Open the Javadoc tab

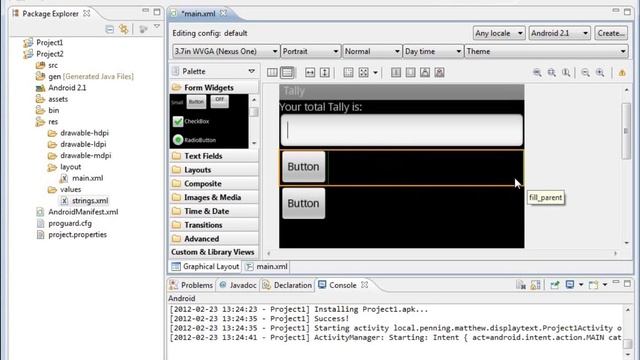(x=238, y=285)
